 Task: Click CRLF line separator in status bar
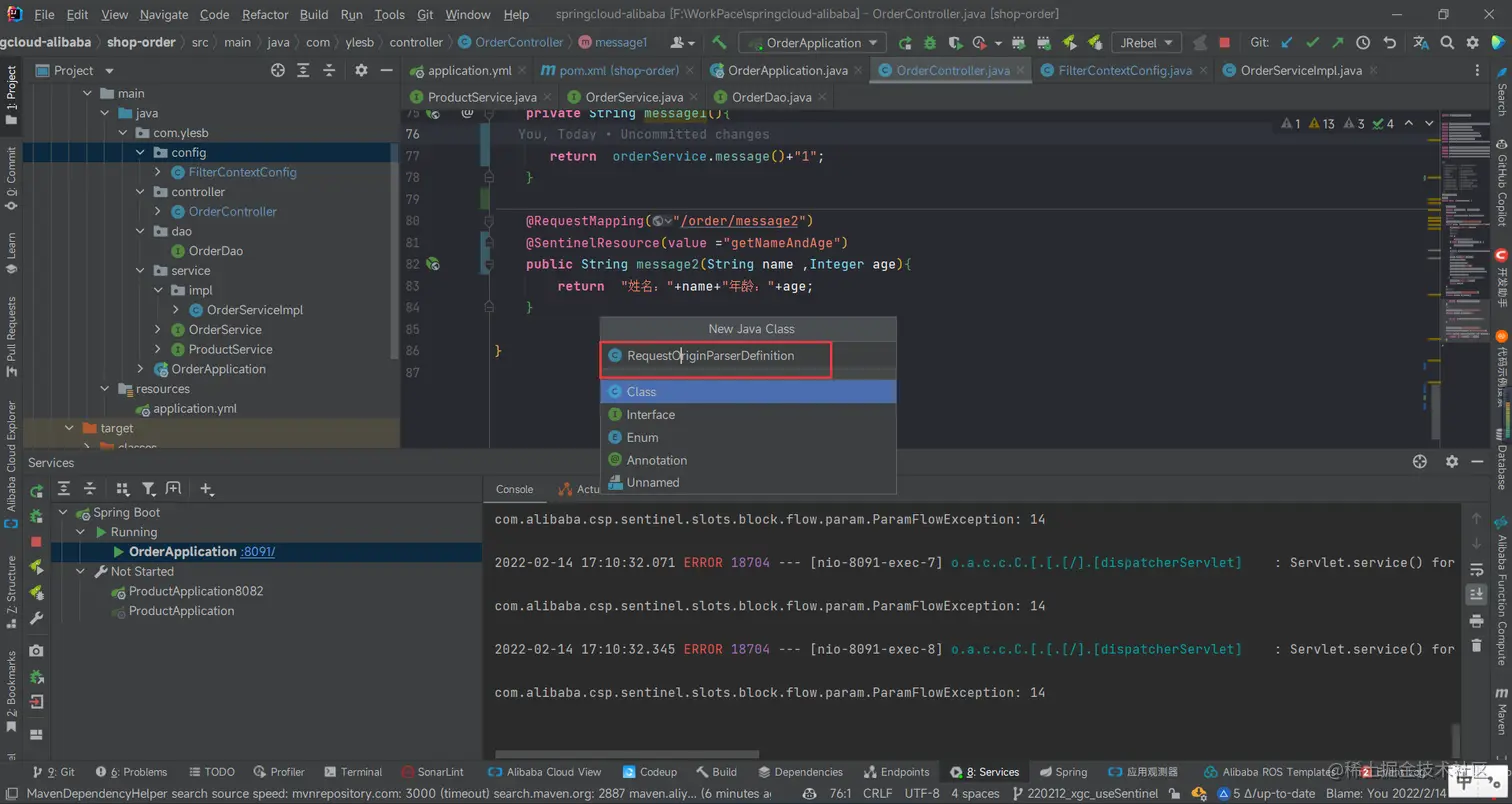pyautogui.click(x=877, y=793)
